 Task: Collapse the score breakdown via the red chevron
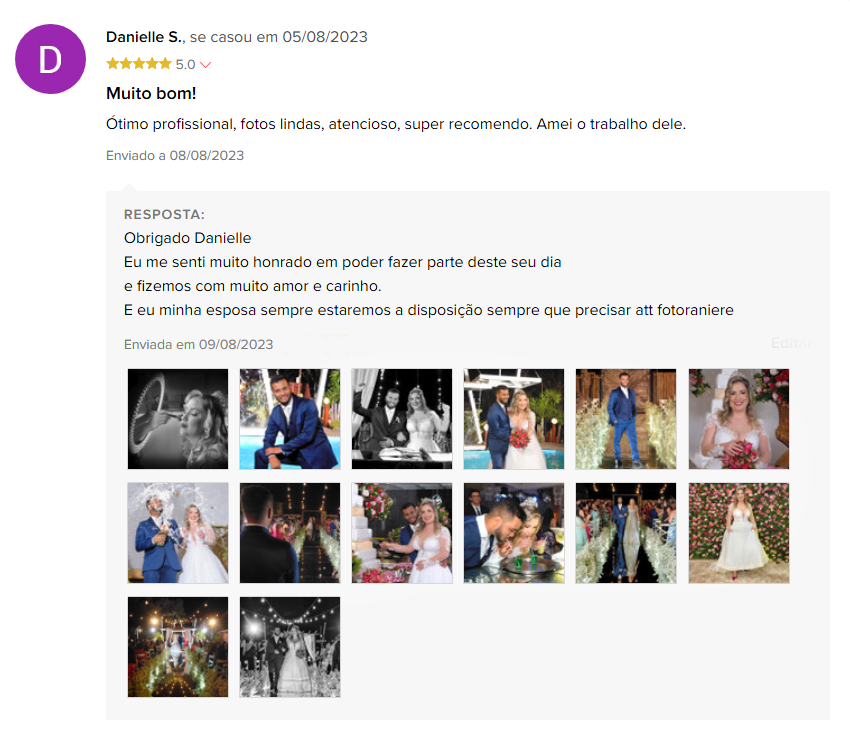(x=203, y=63)
